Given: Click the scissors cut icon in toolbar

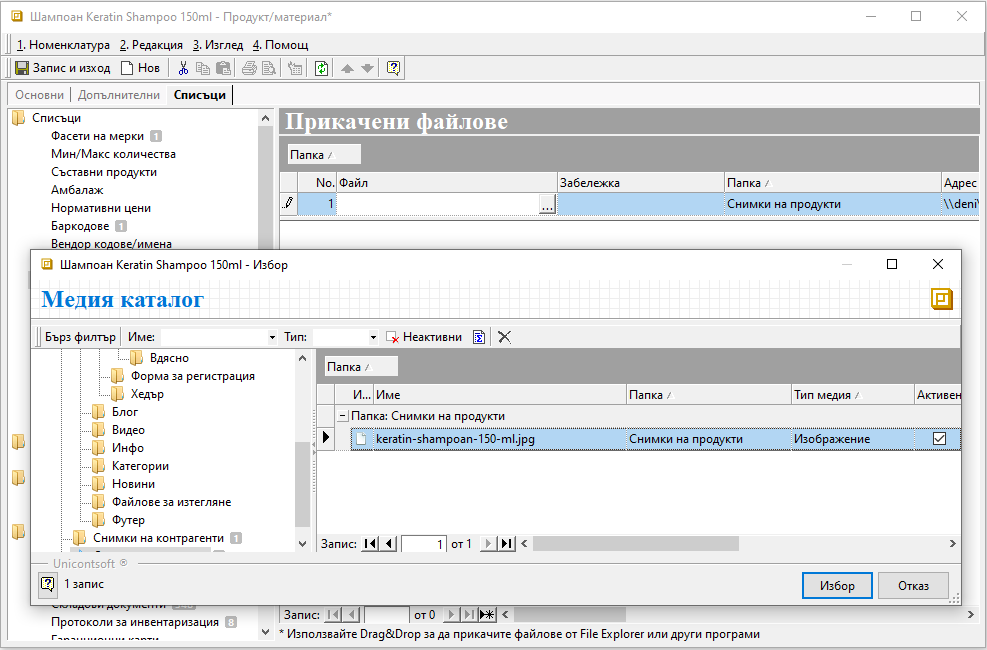Looking at the screenshot, I should point(183,68).
